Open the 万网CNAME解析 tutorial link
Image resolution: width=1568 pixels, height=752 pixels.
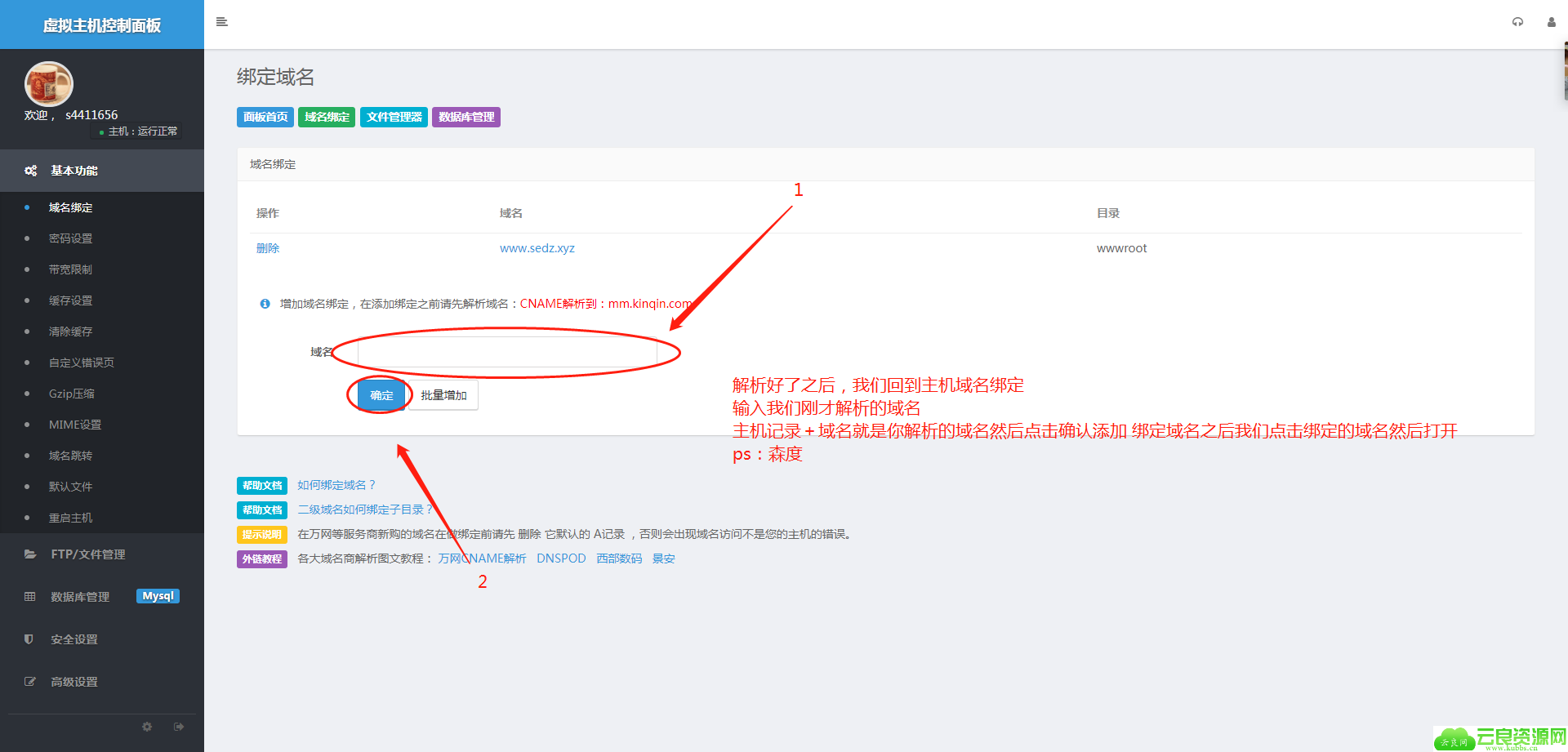483,558
